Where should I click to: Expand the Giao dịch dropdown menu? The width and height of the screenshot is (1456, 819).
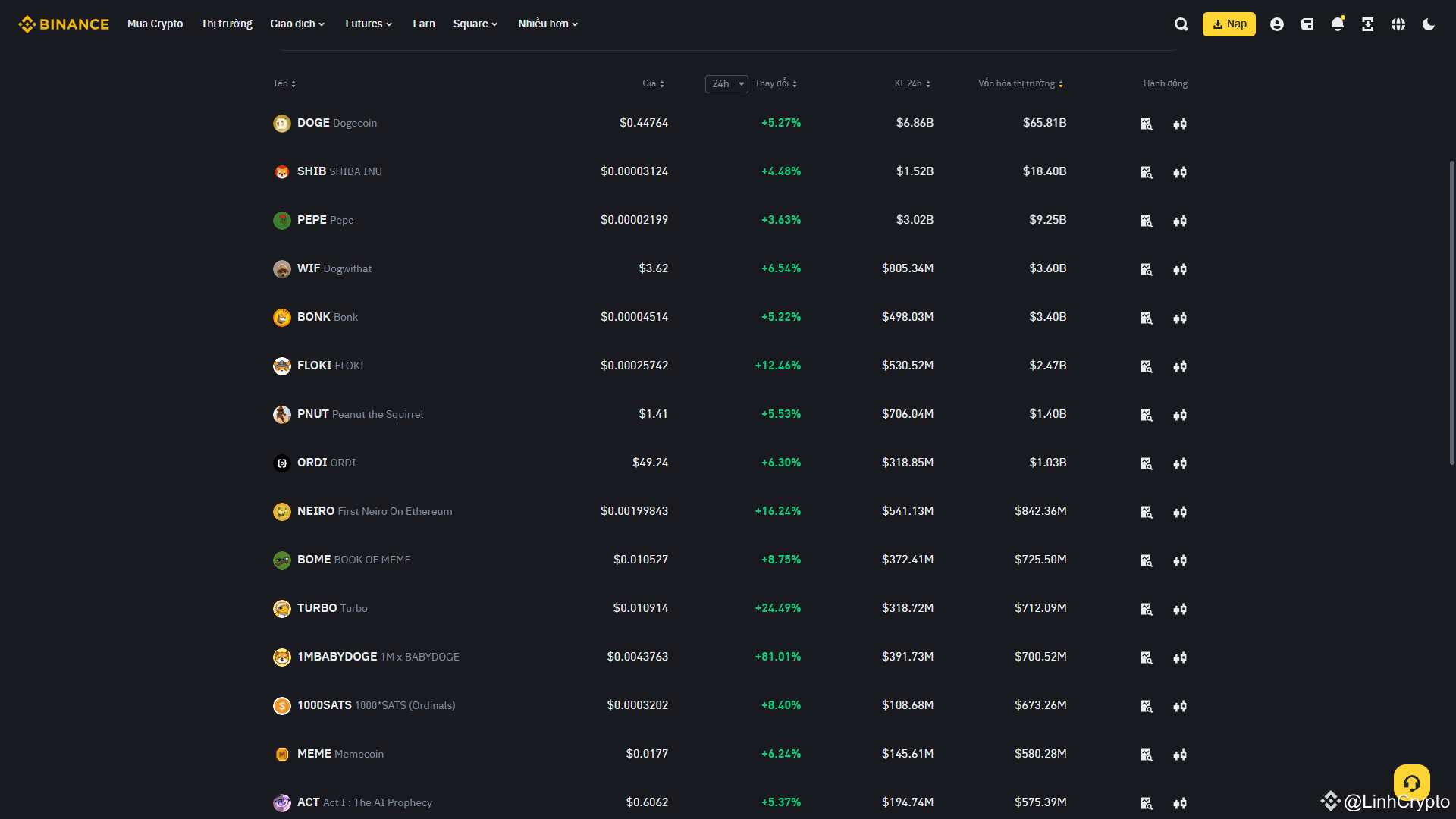297,24
